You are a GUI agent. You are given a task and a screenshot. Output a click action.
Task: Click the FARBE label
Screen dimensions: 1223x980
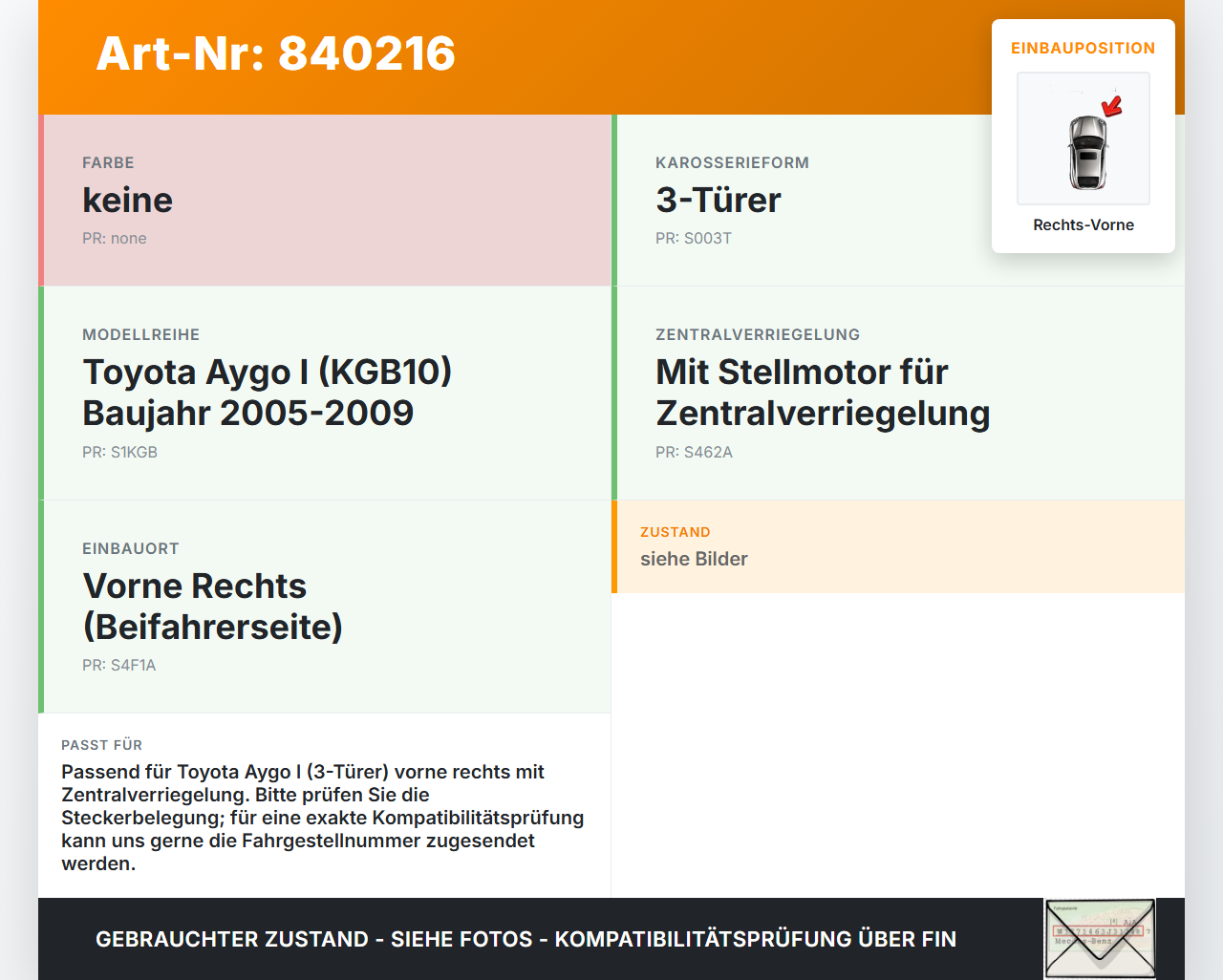[109, 162]
